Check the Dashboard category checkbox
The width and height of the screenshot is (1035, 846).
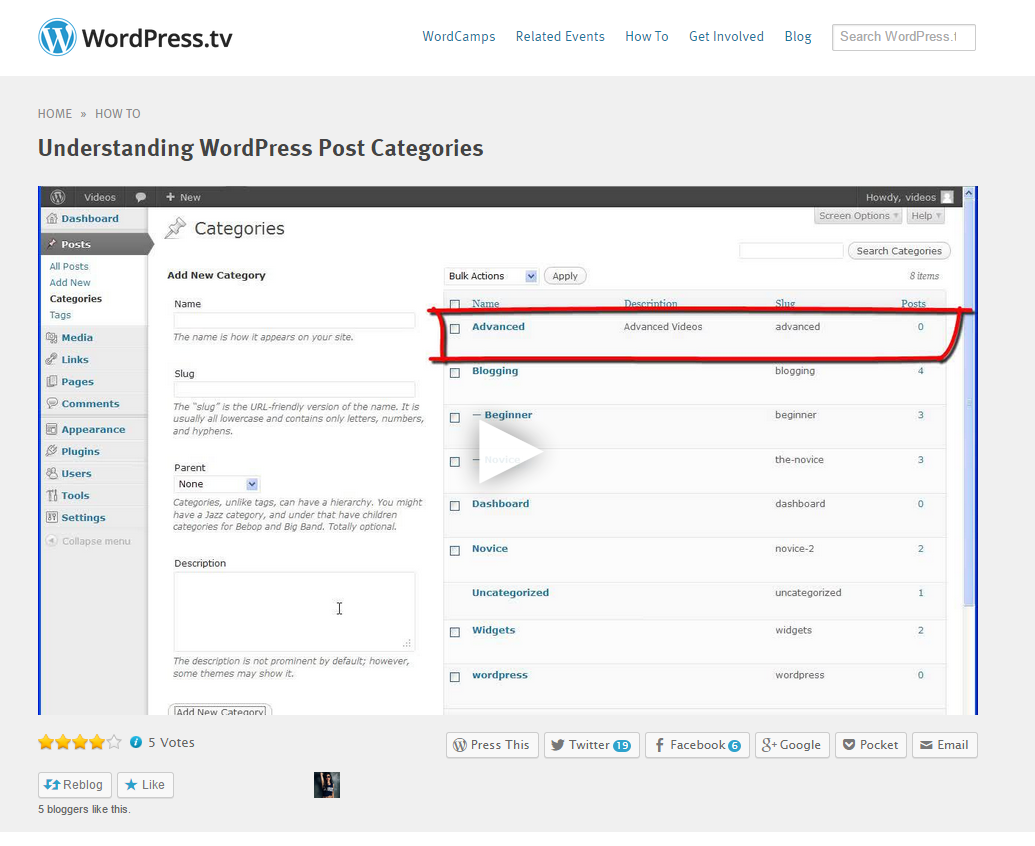click(x=455, y=506)
